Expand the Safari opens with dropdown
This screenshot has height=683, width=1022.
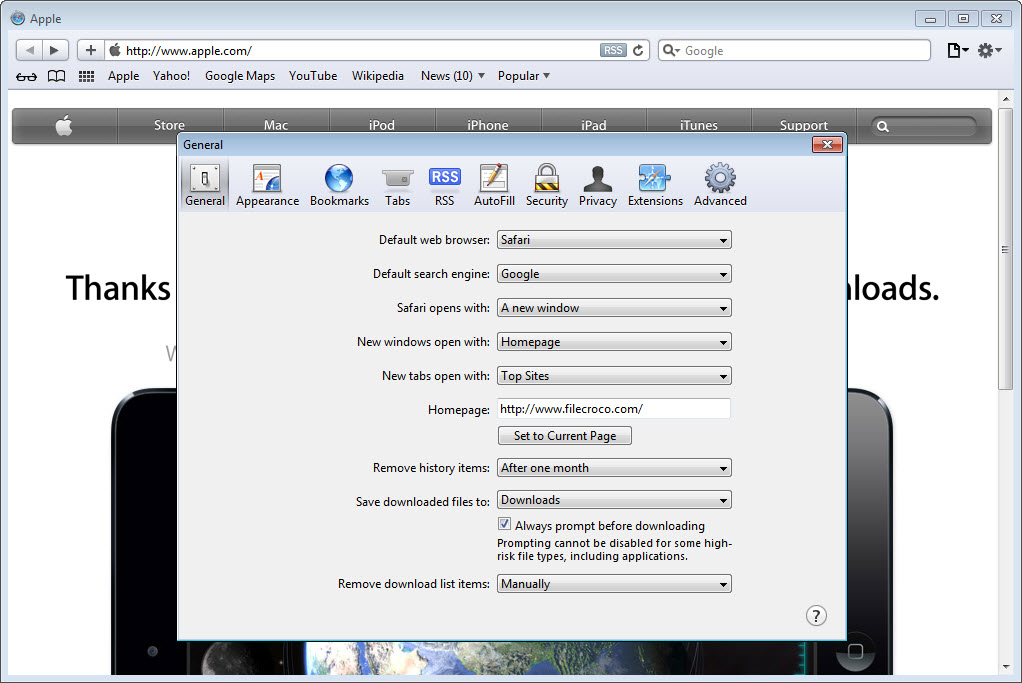[614, 308]
